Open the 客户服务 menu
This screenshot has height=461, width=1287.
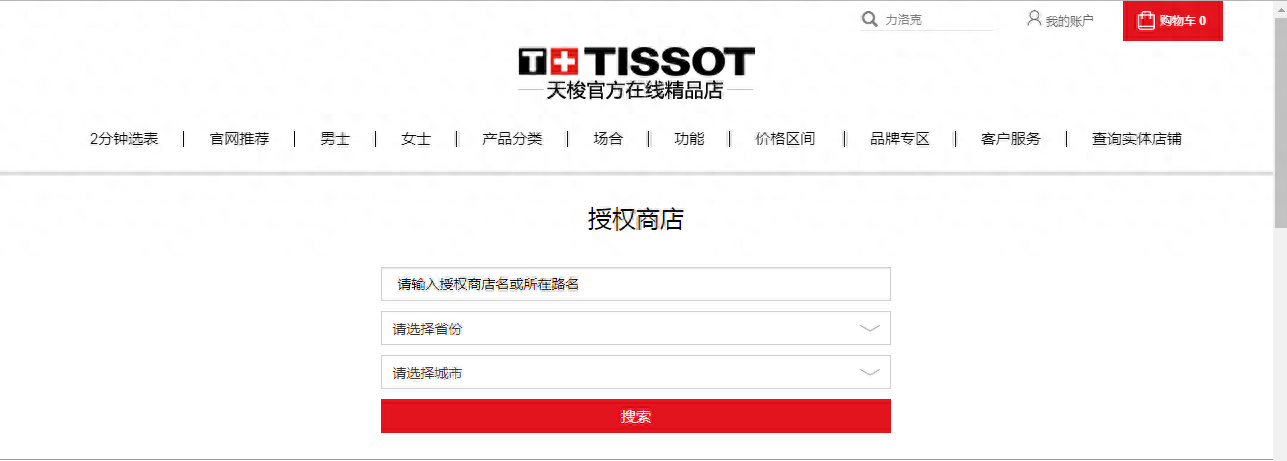tap(1011, 139)
